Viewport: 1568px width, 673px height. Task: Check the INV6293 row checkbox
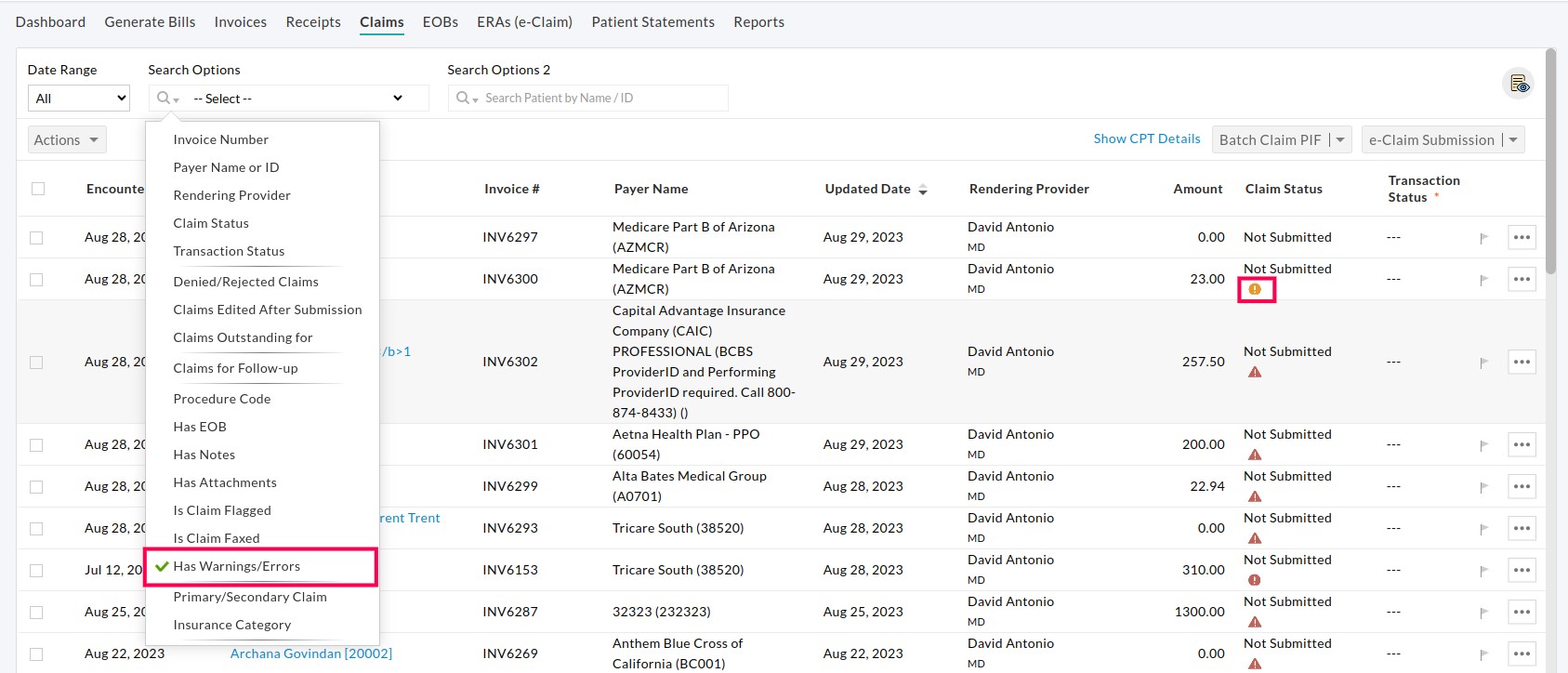(36, 529)
